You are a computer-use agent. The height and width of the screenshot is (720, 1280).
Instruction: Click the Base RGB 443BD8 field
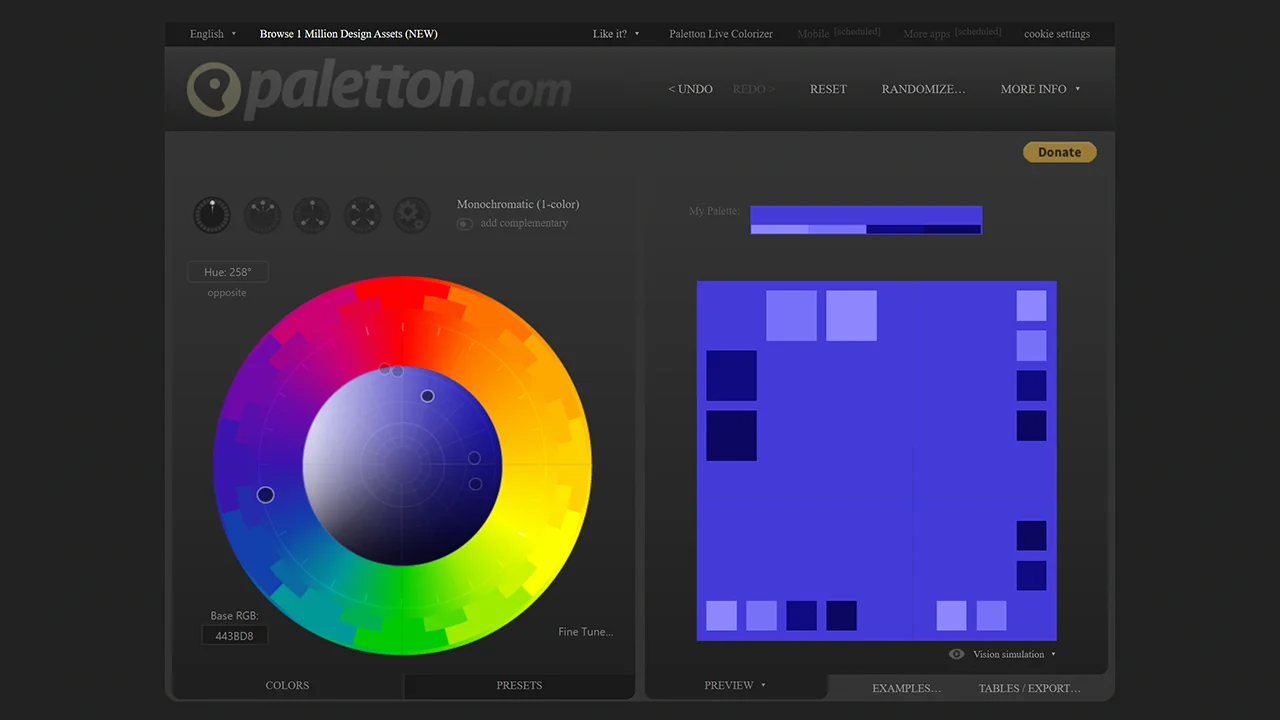(235, 636)
